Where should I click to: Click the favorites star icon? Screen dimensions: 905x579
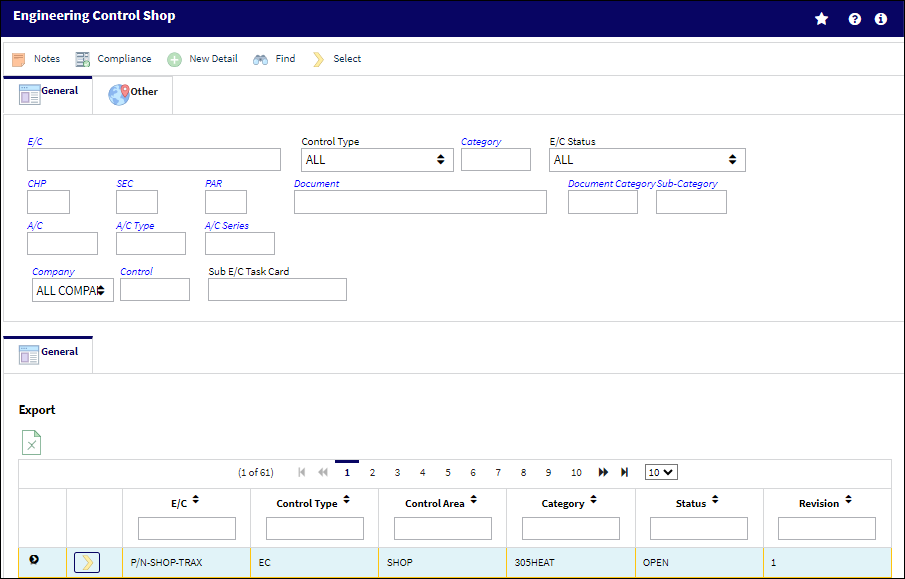[x=821, y=19]
